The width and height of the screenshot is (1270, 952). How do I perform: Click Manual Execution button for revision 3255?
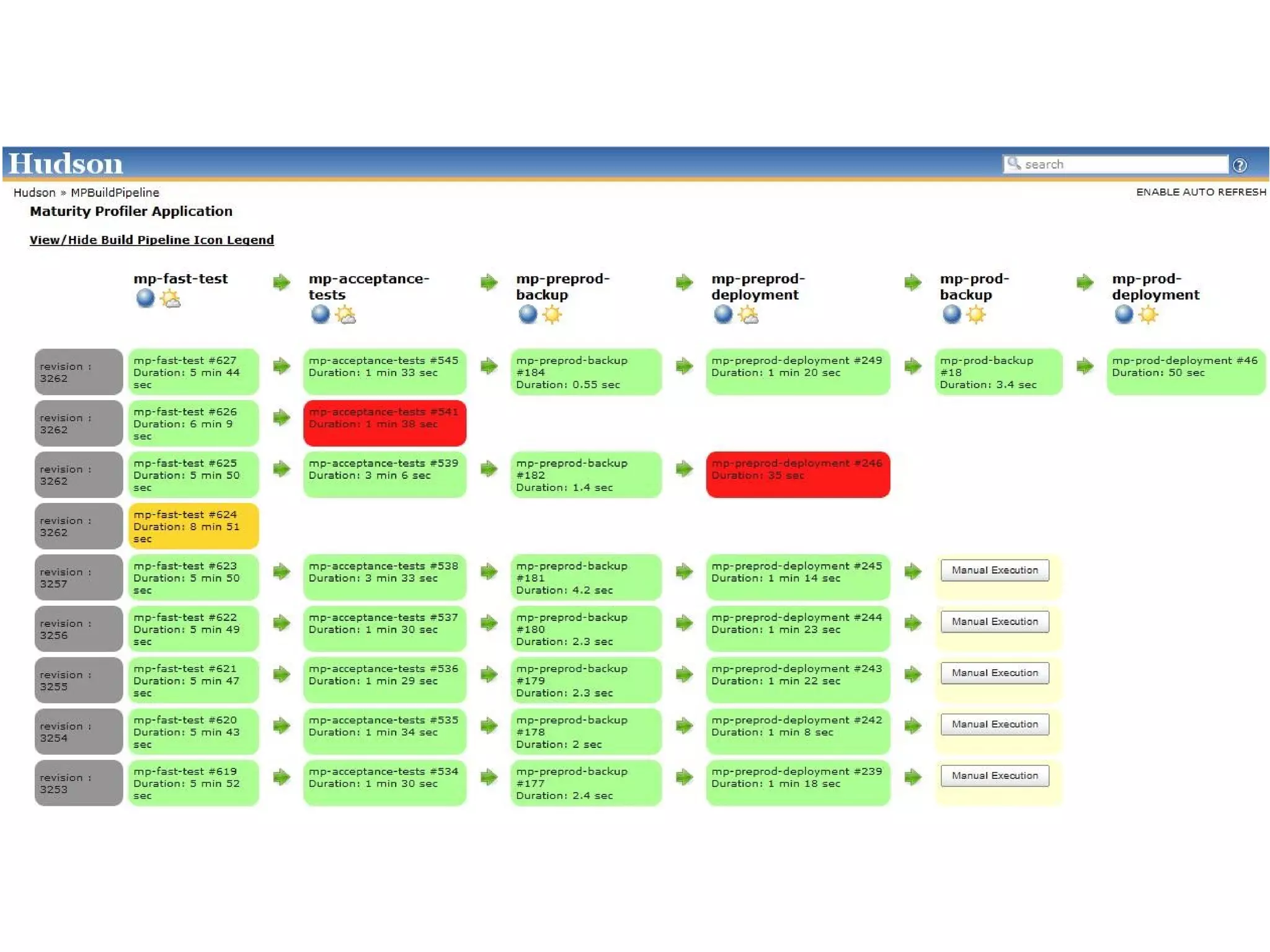coord(995,673)
